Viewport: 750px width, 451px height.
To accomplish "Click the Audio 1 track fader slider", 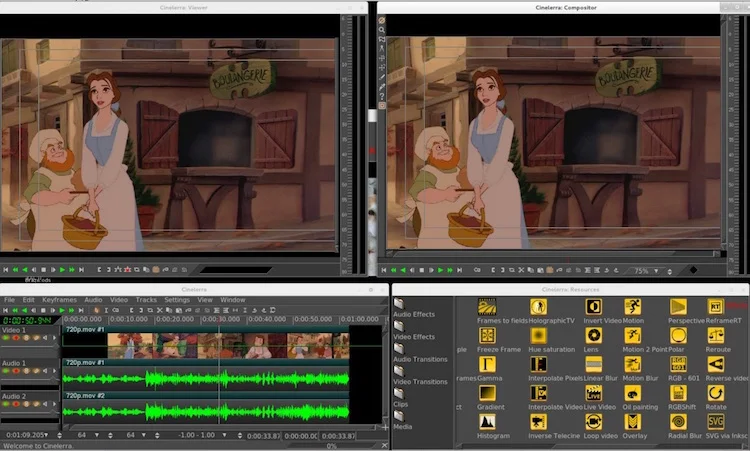I will pos(30,380).
